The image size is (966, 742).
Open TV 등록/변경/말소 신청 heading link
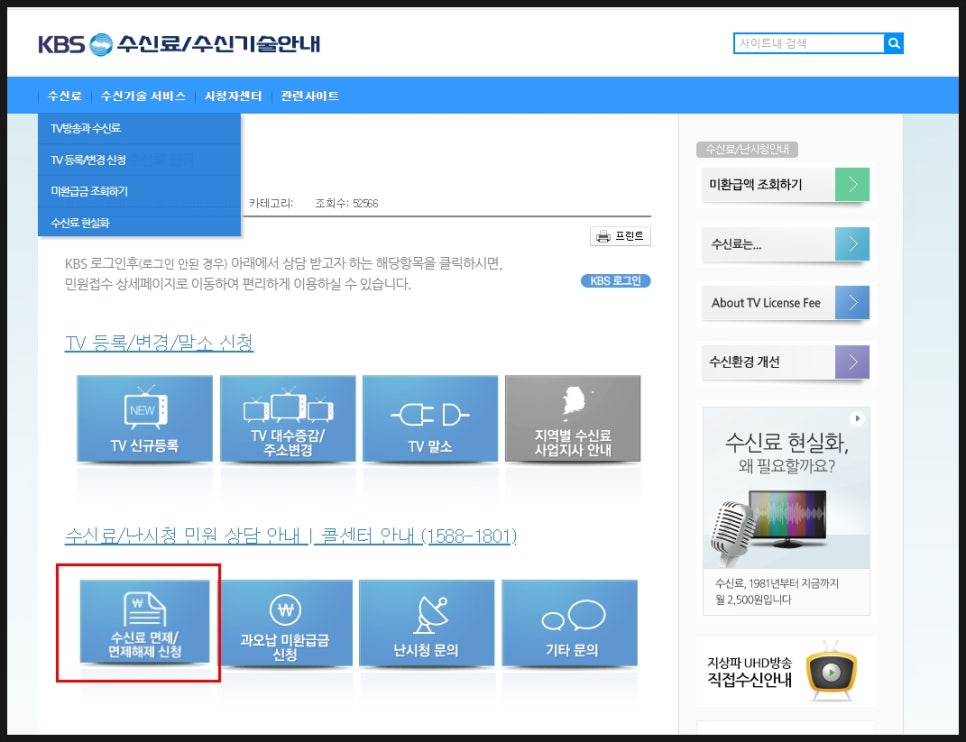tap(159, 343)
